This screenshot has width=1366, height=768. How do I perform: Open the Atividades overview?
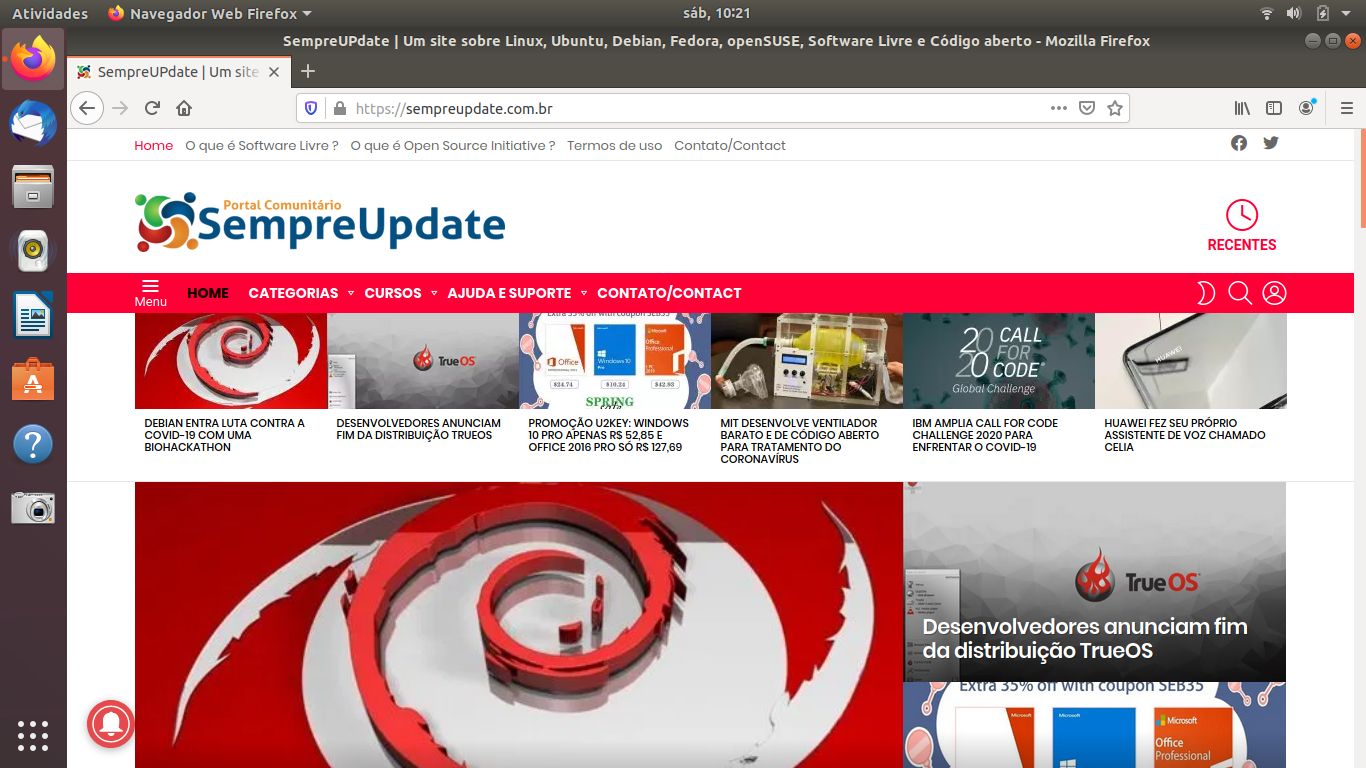[x=50, y=13]
